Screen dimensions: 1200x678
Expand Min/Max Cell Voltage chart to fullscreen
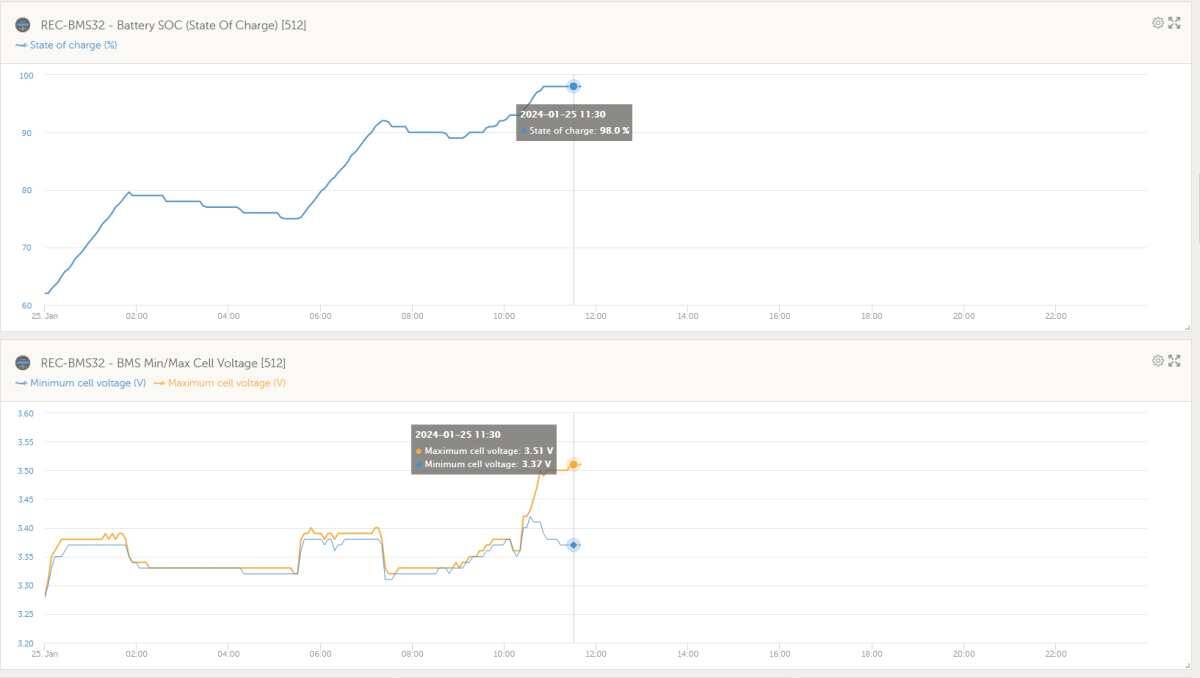pos(1174,360)
